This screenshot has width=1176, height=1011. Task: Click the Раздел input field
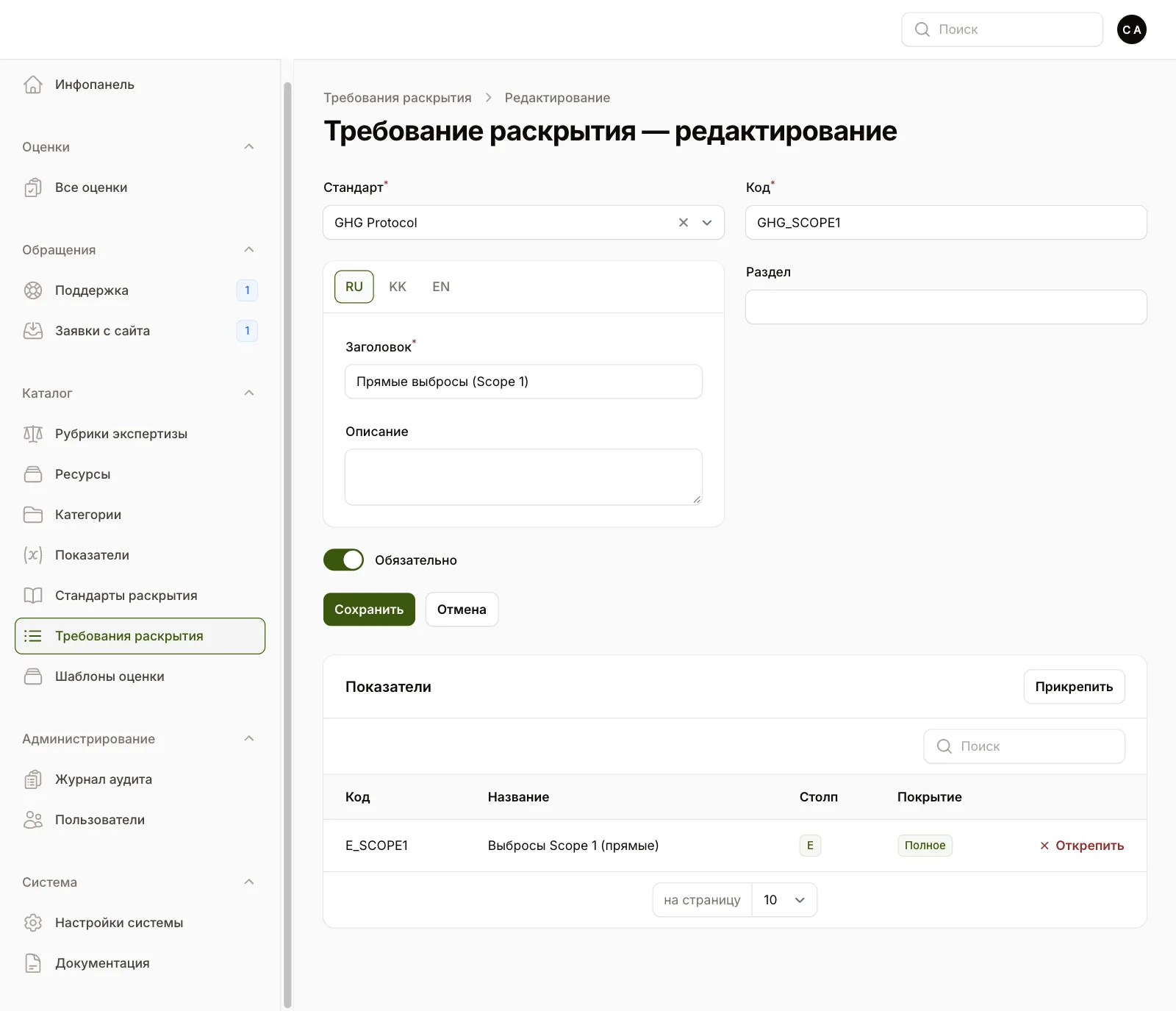point(946,307)
